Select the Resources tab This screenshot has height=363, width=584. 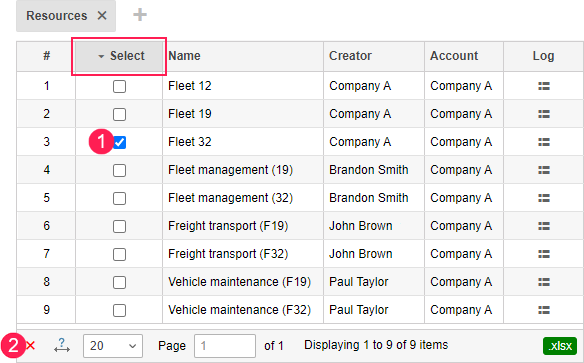[57, 16]
